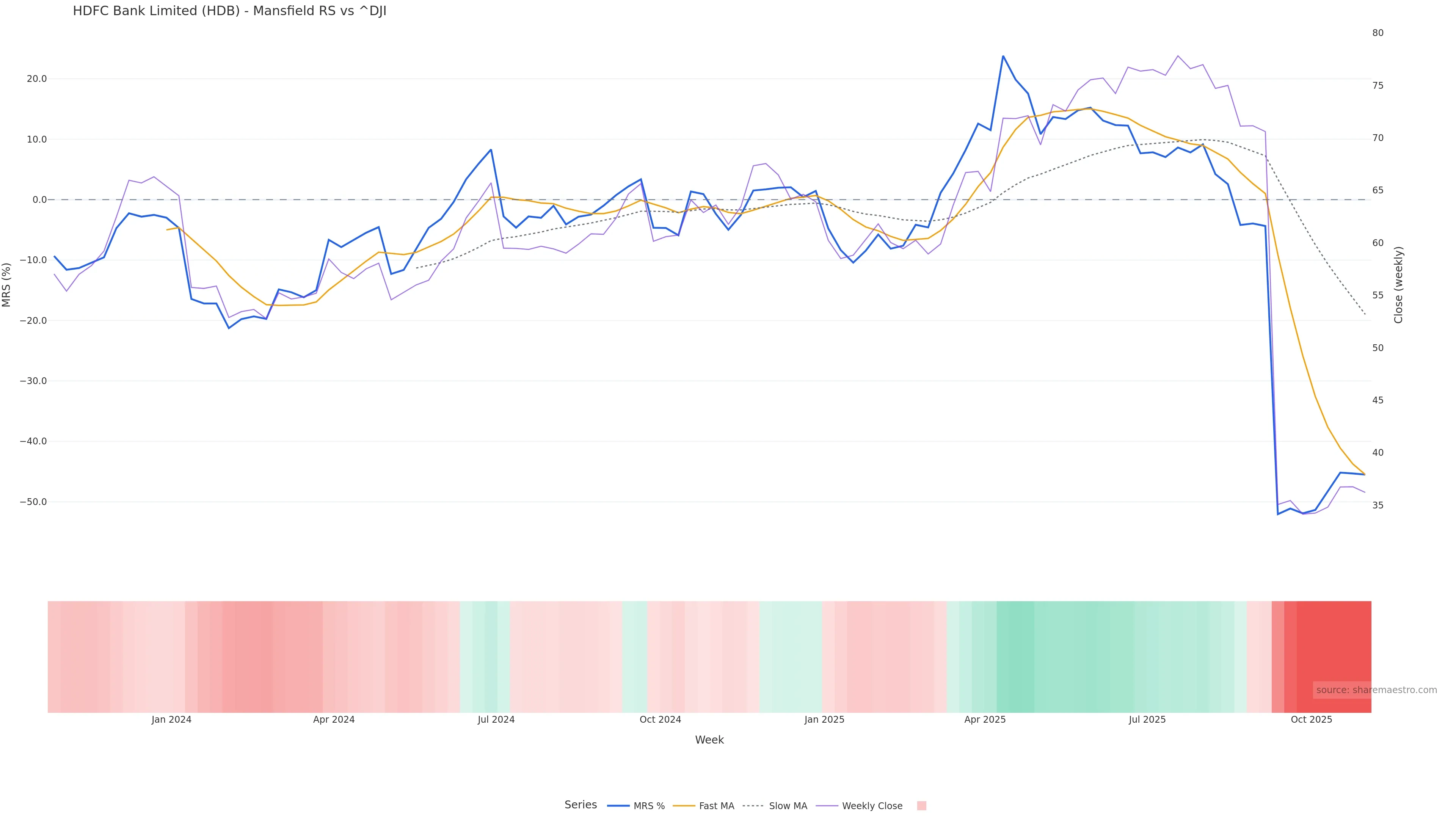
Task: Select the Apr 2025 tick label
Action: tap(985, 720)
